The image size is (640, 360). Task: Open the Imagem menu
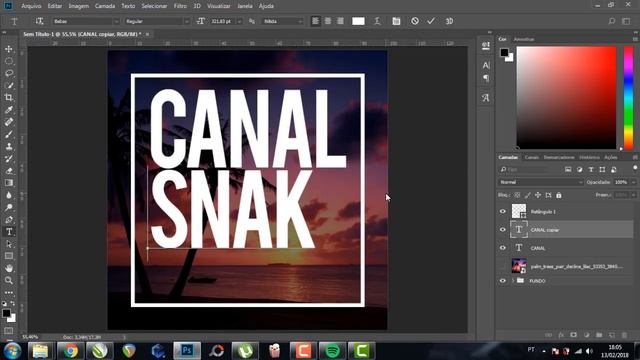(78, 6)
